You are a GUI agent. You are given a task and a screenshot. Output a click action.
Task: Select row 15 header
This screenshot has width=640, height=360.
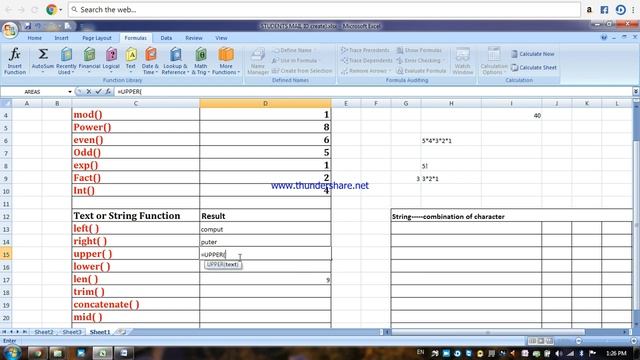(6, 254)
